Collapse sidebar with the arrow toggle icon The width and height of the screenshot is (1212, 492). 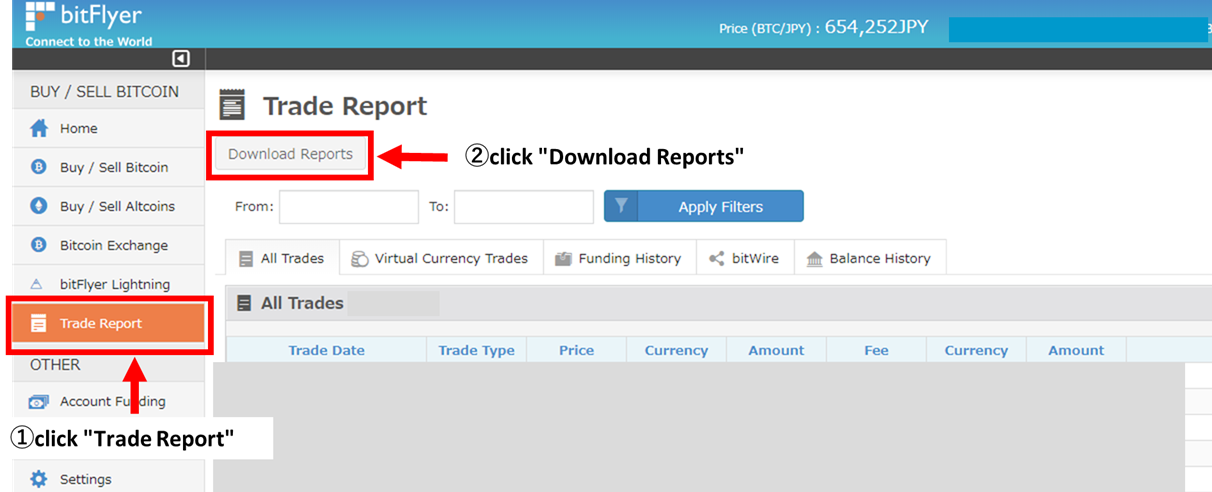click(181, 59)
